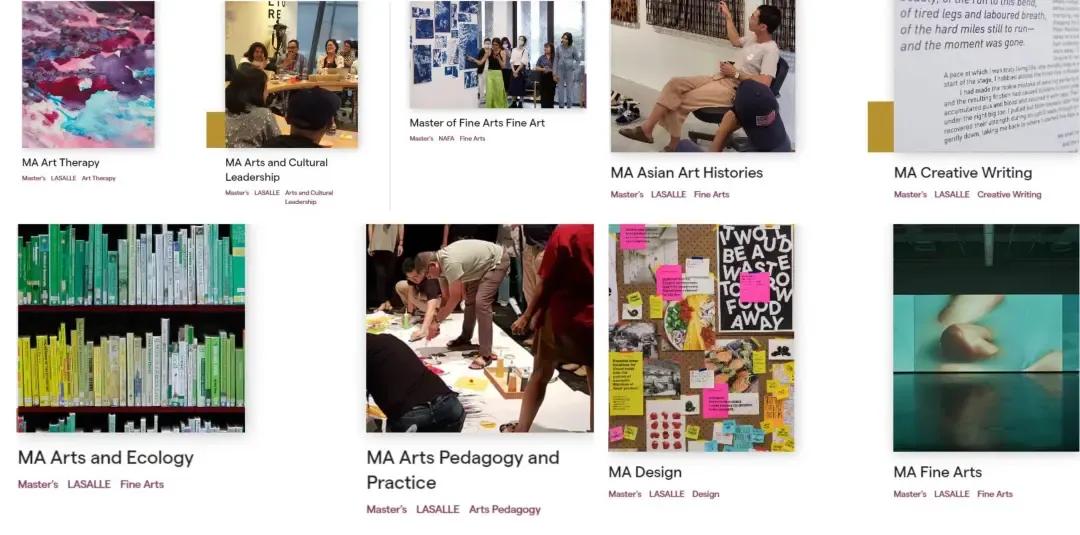Select the Design tag under MA Design
Viewport: 1080px width, 535px height.
(x=705, y=494)
